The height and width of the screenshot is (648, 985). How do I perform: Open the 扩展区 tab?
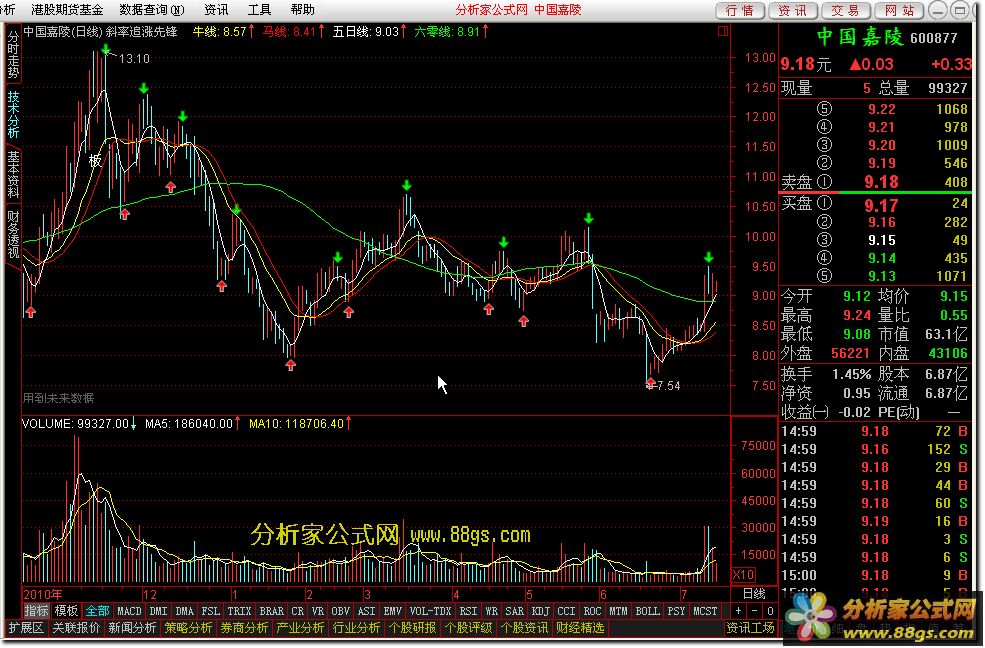[x=26, y=628]
